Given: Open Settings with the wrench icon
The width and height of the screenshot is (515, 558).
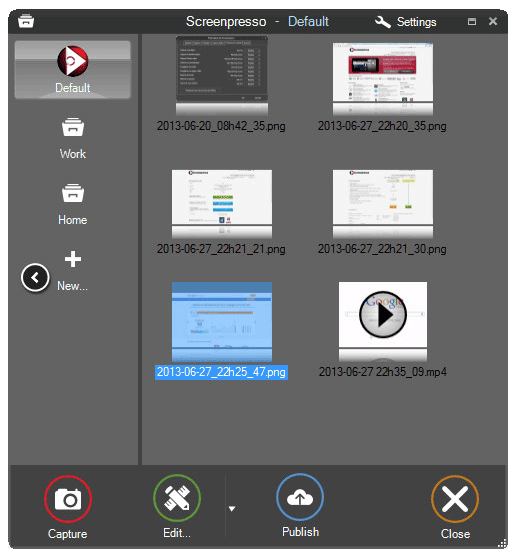Looking at the screenshot, I should point(383,22).
